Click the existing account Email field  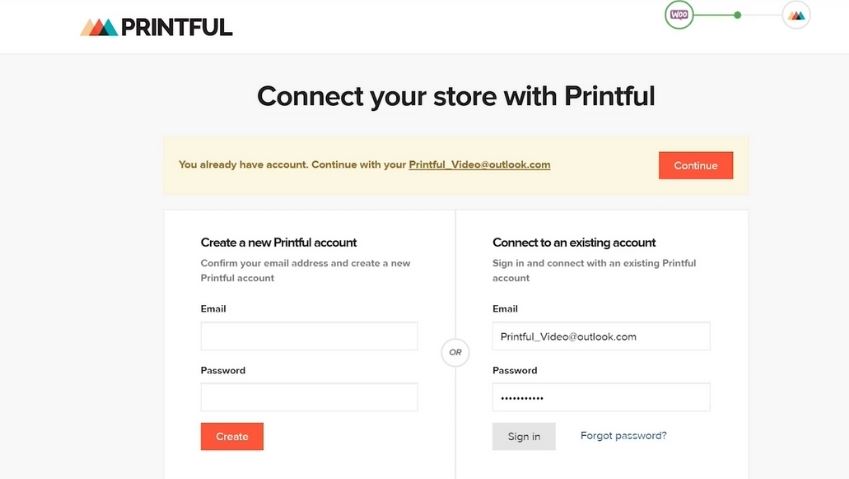point(601,336)
